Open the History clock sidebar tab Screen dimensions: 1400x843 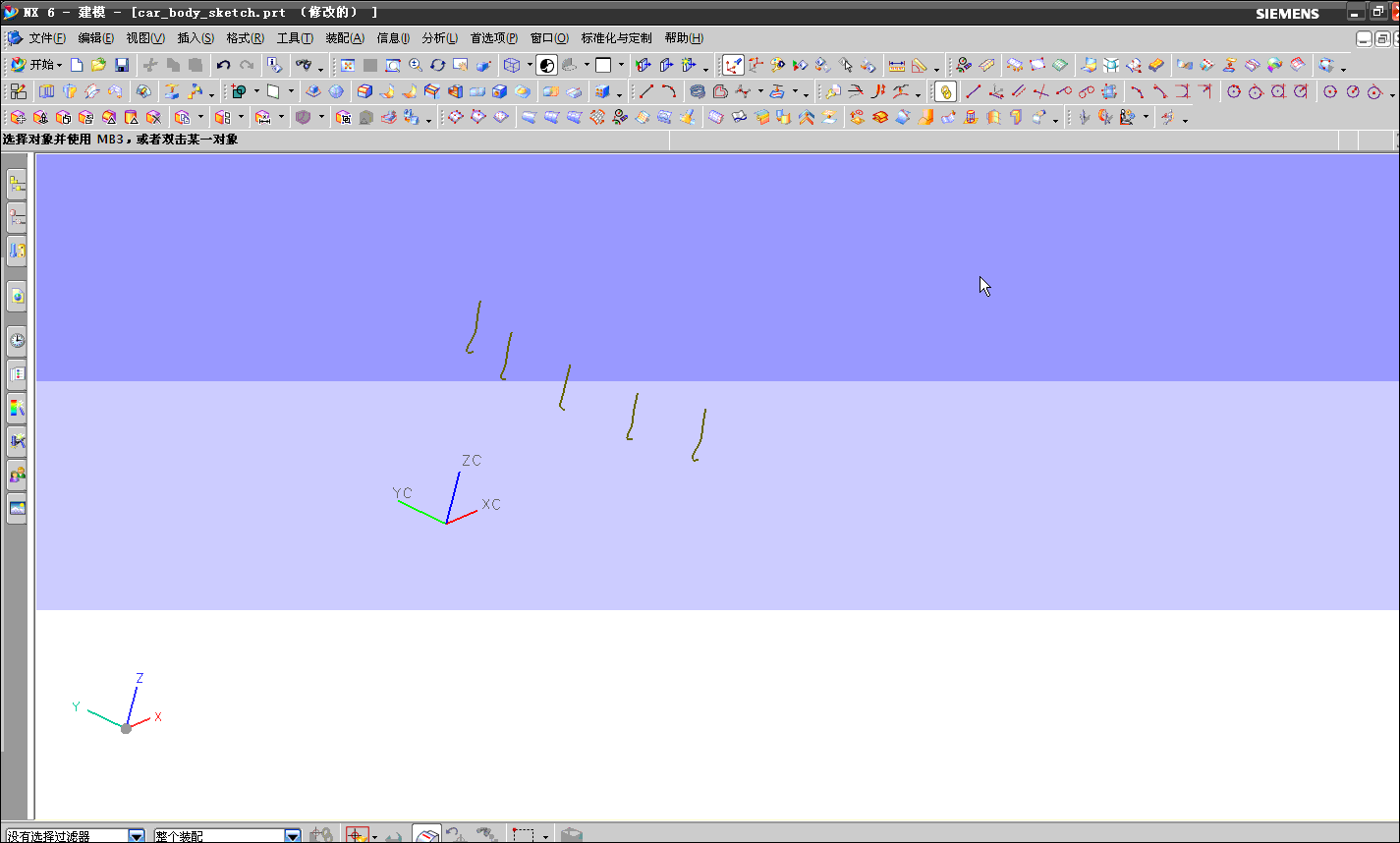point(17,341)
